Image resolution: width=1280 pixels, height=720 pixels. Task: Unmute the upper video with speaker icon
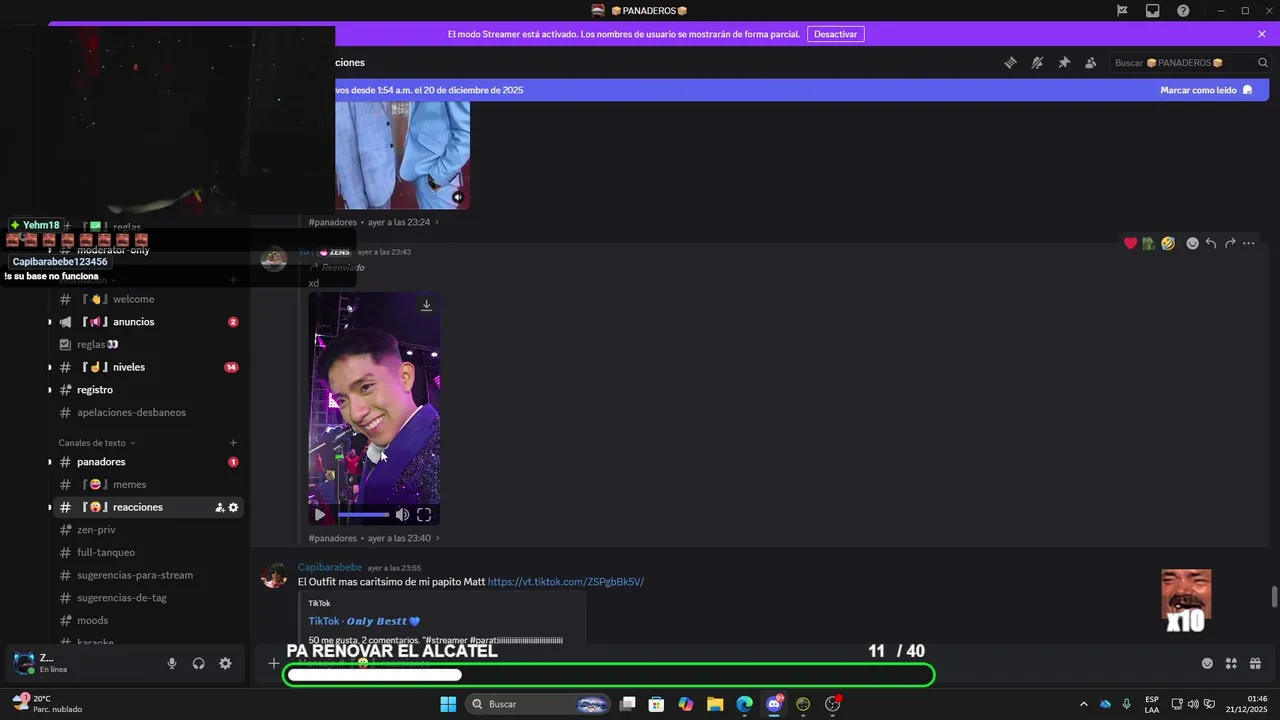coord(458,197)
